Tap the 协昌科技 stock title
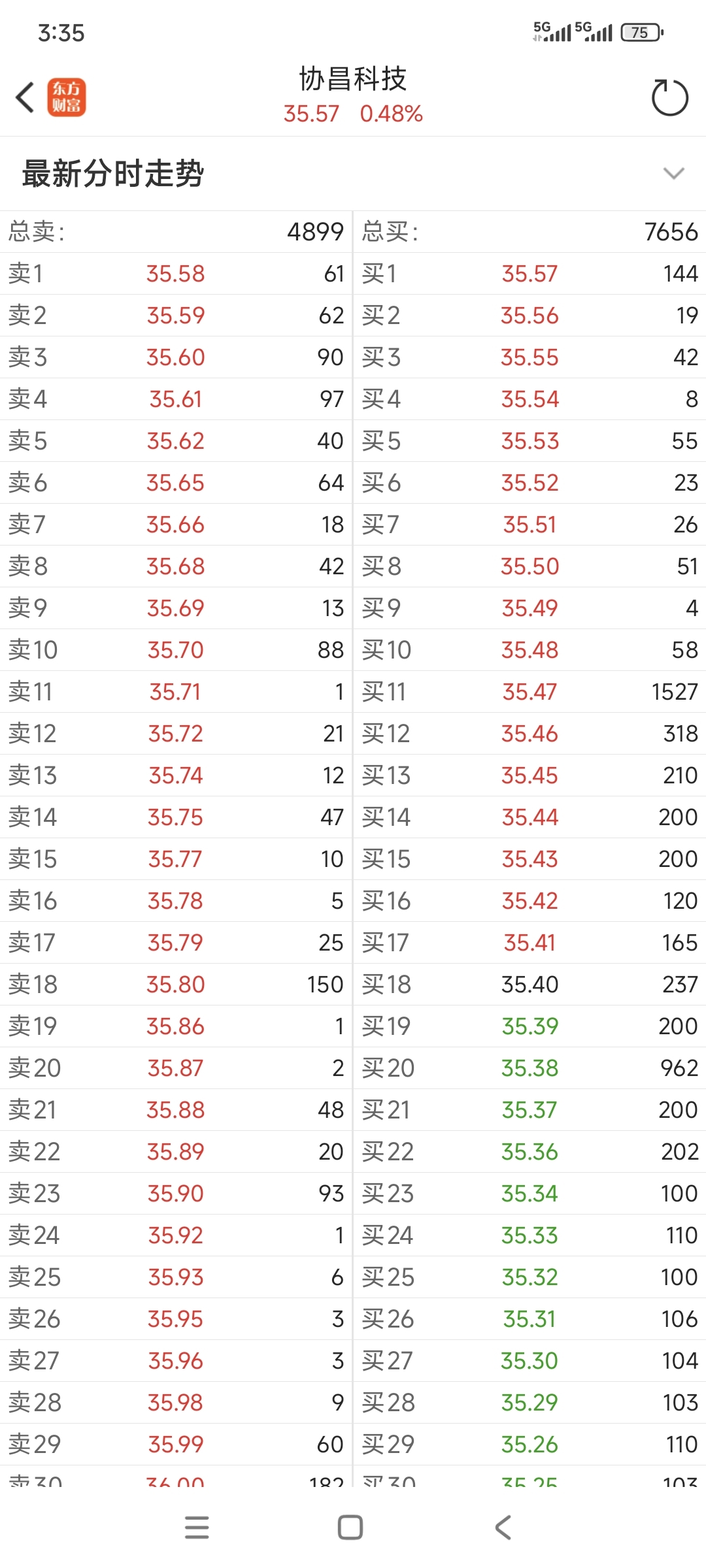Screen dimensions: 706x1568 click(x=353, y=79)
